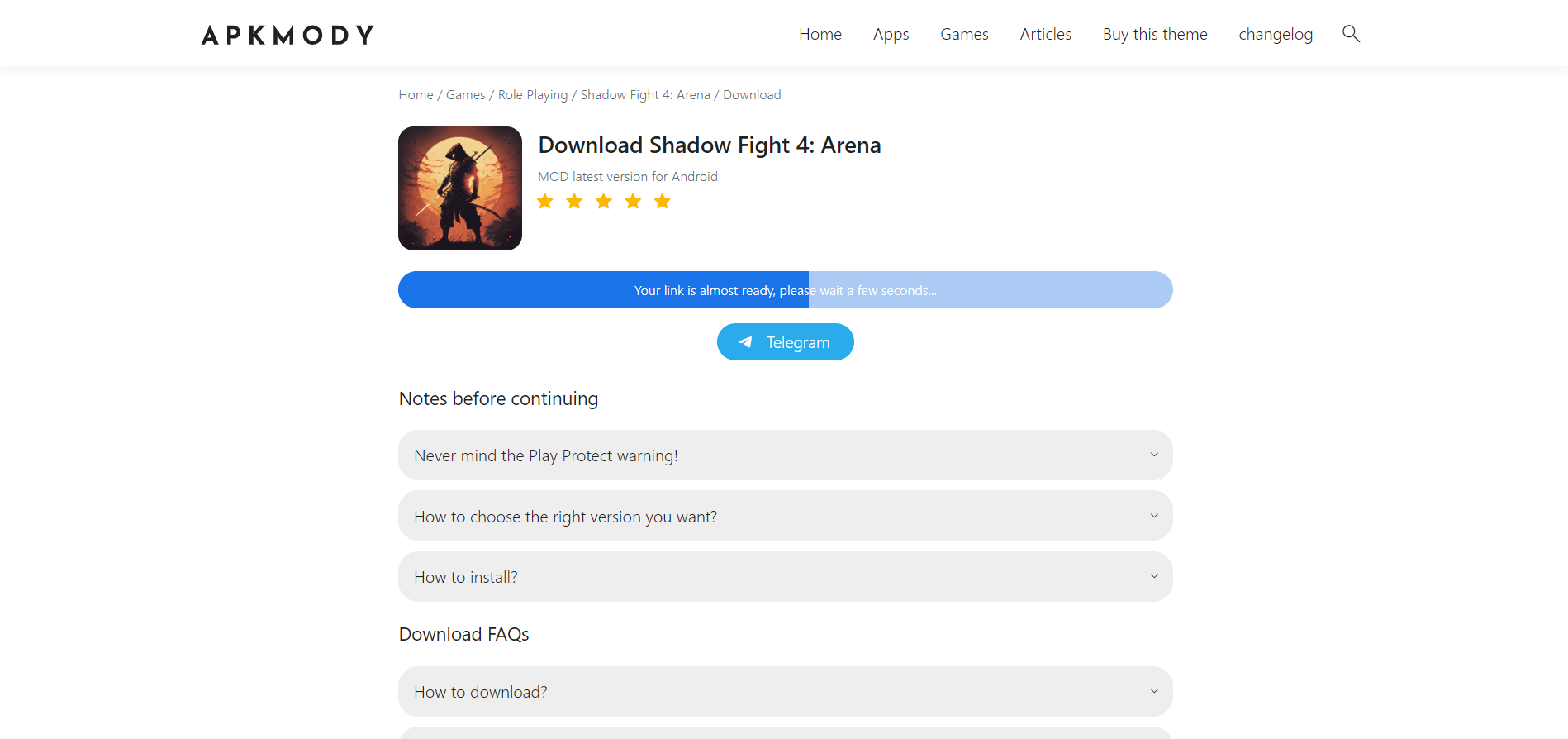Open the Apps menu item
This screenshot has height=739, width=1568.
891,34
